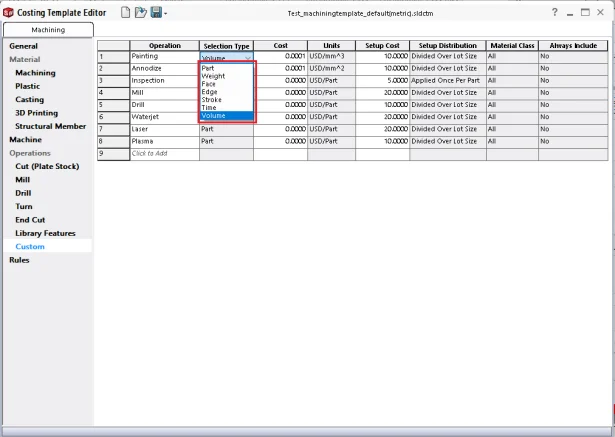Select row header number 1

click(113, 56)
